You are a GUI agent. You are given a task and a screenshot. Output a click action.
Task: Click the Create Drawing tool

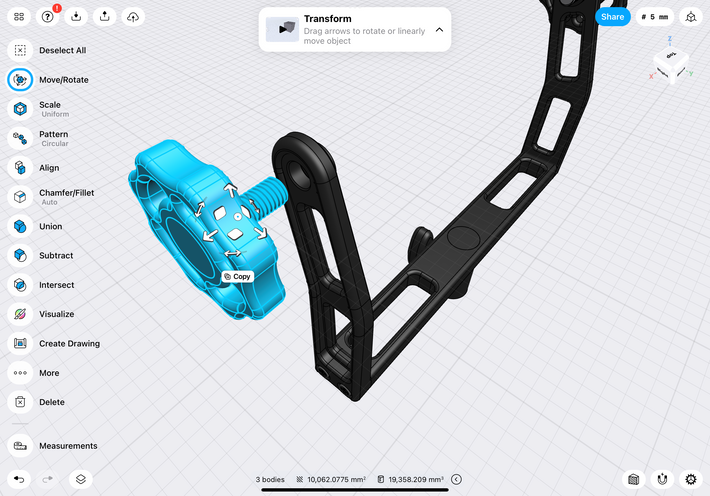click(x=20, y=343)
